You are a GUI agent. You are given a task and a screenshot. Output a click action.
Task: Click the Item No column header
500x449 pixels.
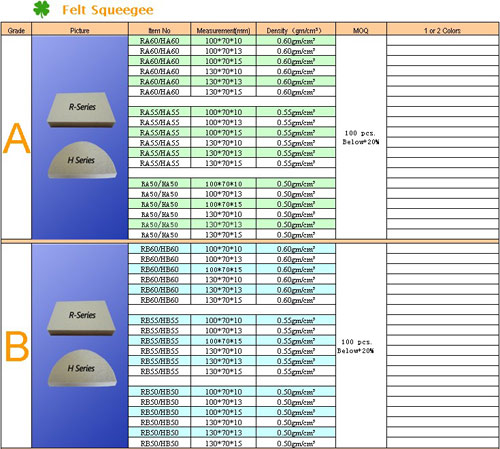pos(159,30)
